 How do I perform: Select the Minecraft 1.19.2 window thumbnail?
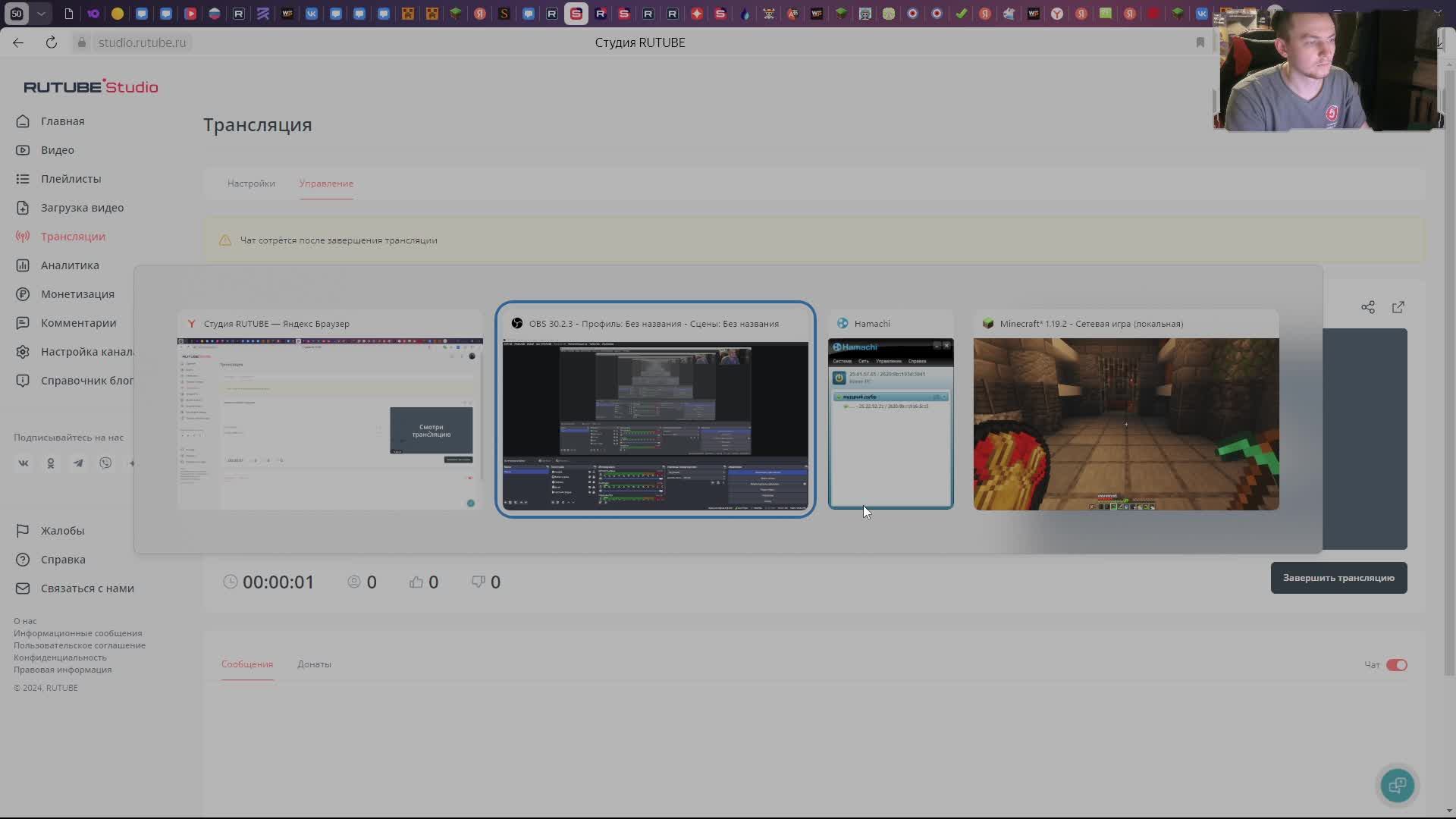coord(1126,409)
